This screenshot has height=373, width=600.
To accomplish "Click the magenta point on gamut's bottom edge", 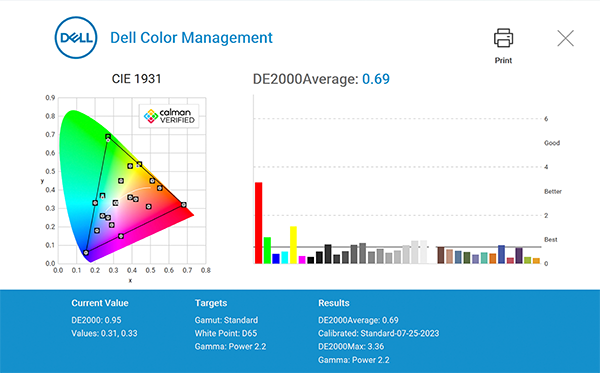I will (x=121, y=236).
